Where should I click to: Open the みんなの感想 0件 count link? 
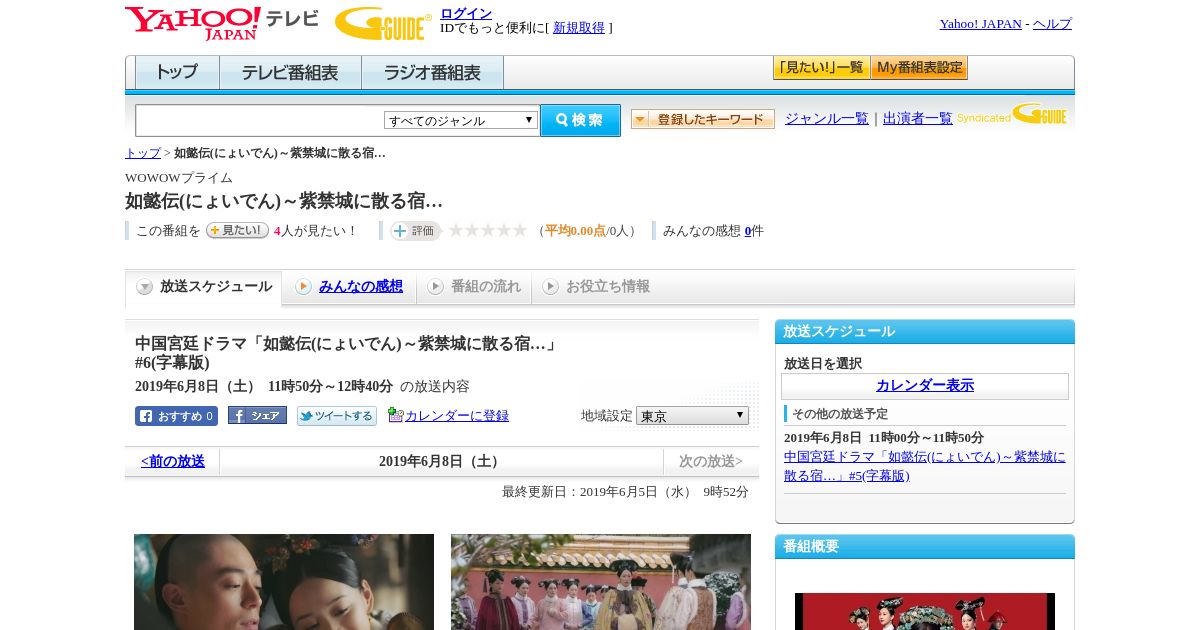pos(748,231)
